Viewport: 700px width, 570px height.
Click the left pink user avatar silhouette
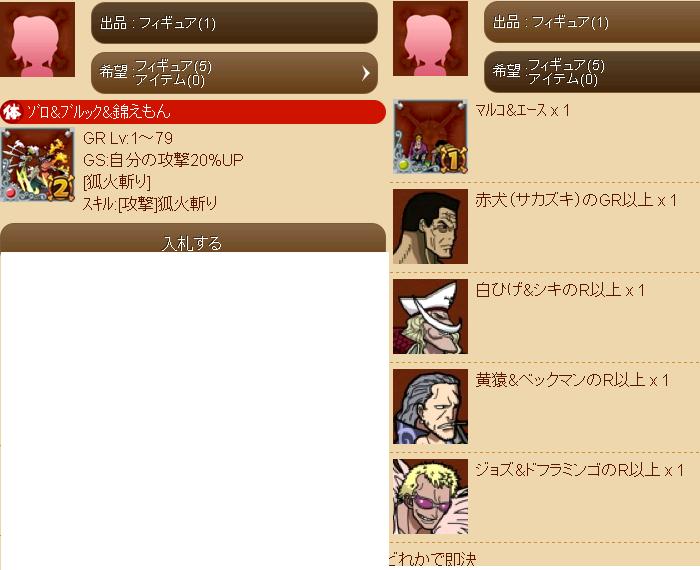click(x=38, y=39)
